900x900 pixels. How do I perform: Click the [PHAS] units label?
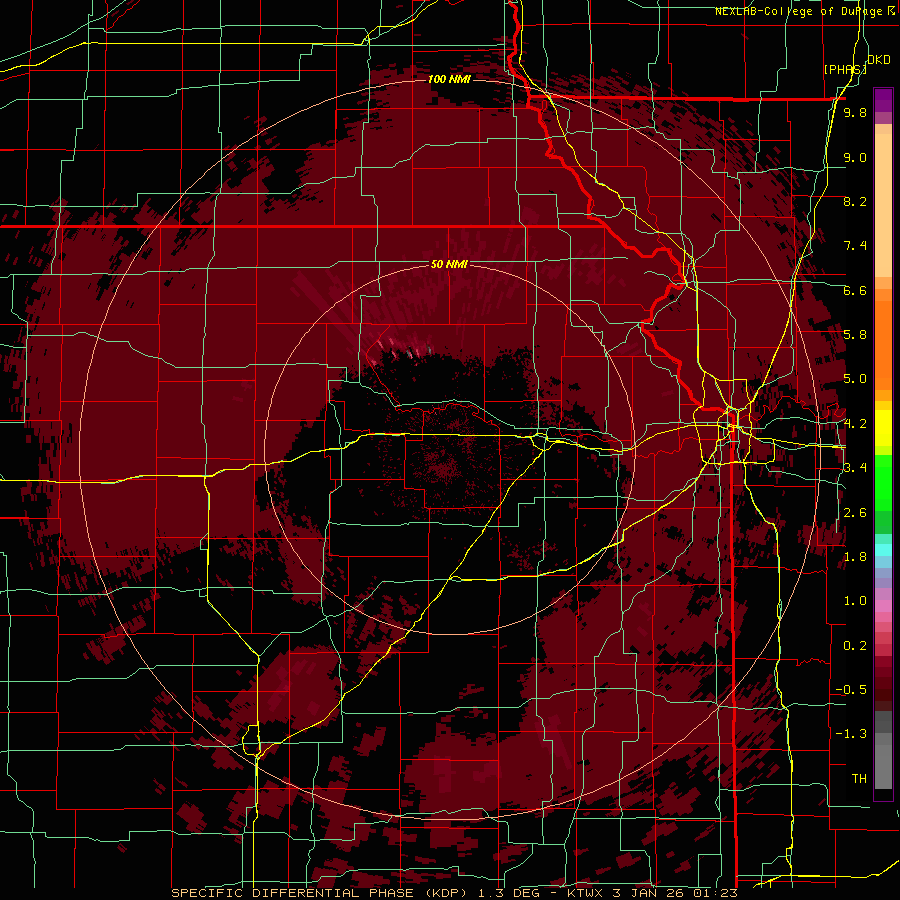click(x=845, y=69)
